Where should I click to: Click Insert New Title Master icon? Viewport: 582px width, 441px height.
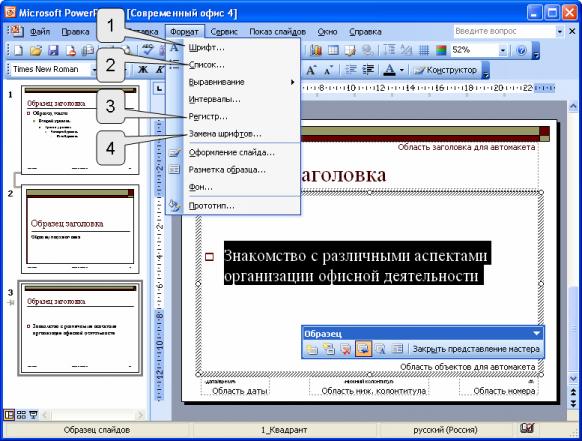(x=329, y=349)
